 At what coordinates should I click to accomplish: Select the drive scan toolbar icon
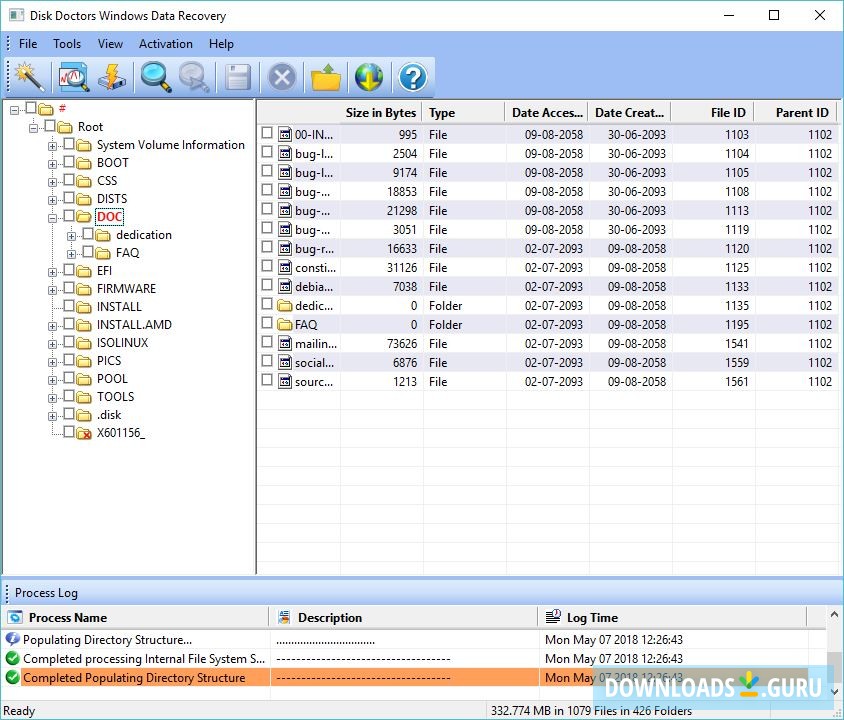70,77
